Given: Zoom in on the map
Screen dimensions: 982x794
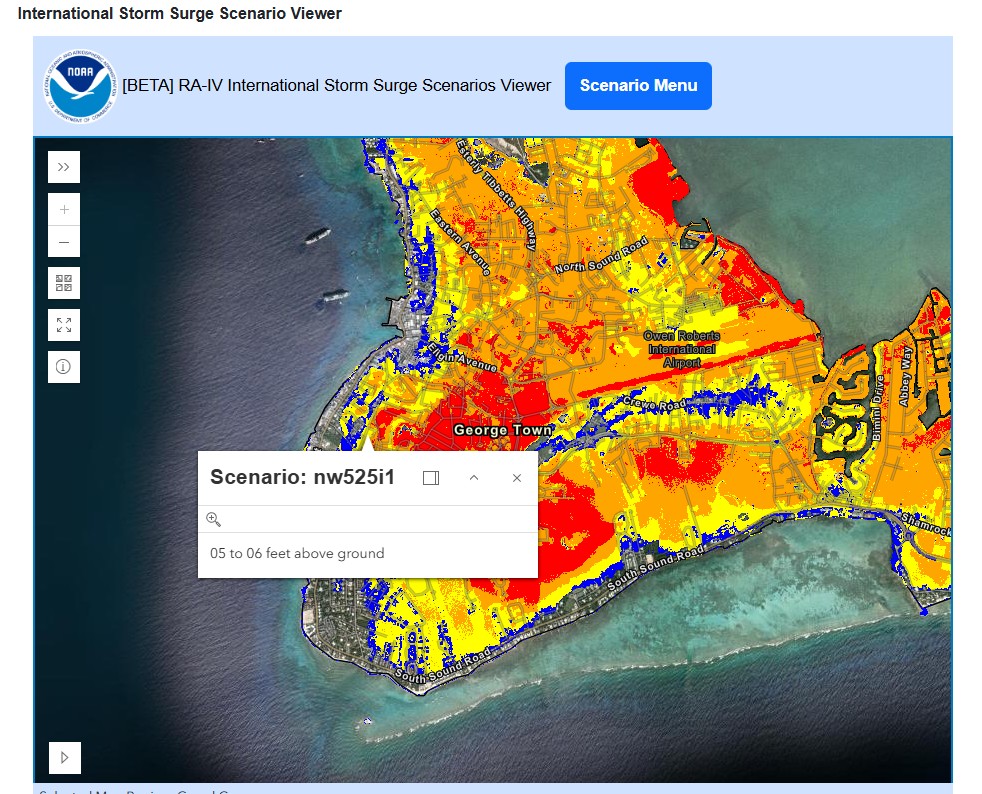Looking at the screenshot, I should pos(63,208).
